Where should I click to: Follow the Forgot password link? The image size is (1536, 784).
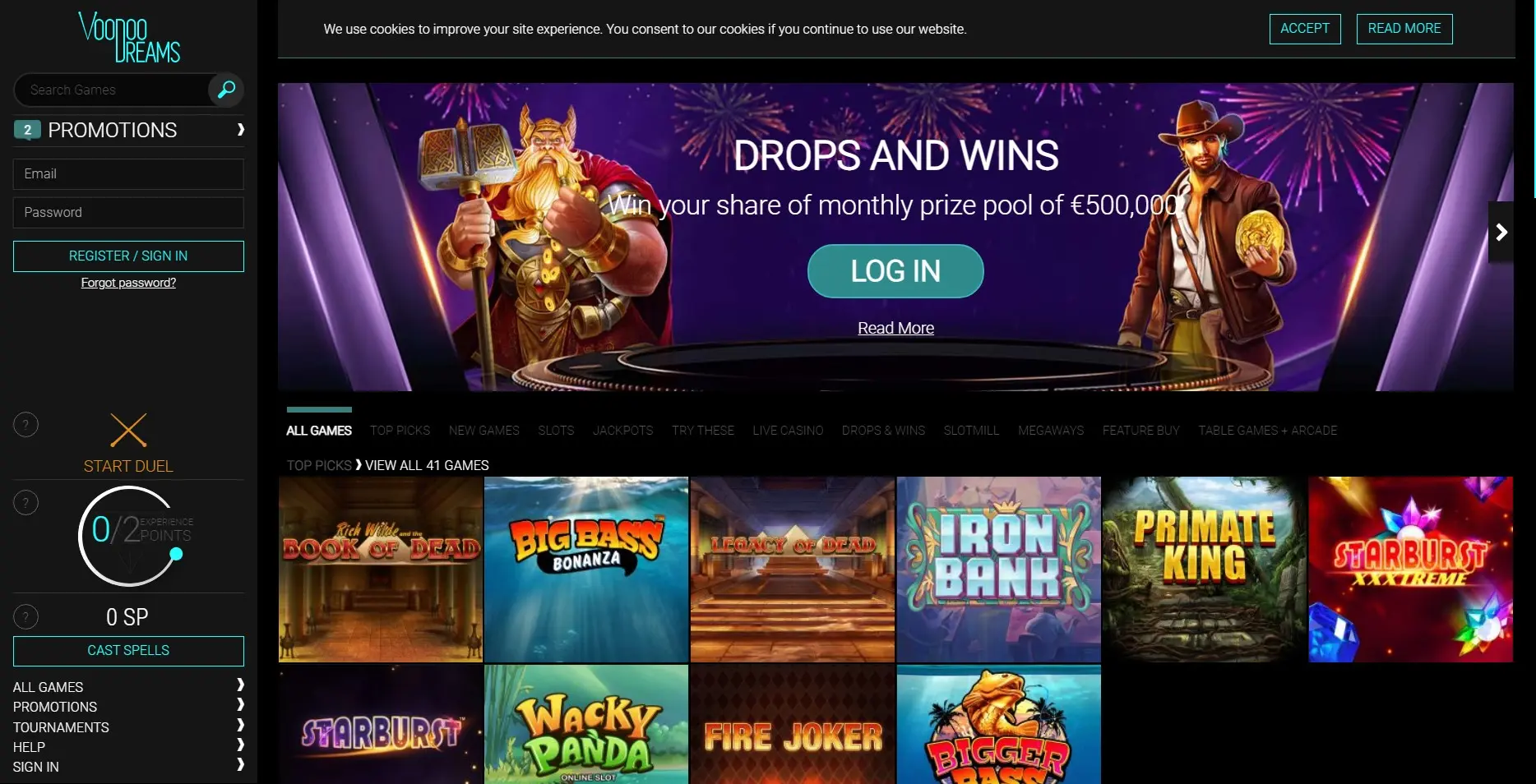[128, 283]
